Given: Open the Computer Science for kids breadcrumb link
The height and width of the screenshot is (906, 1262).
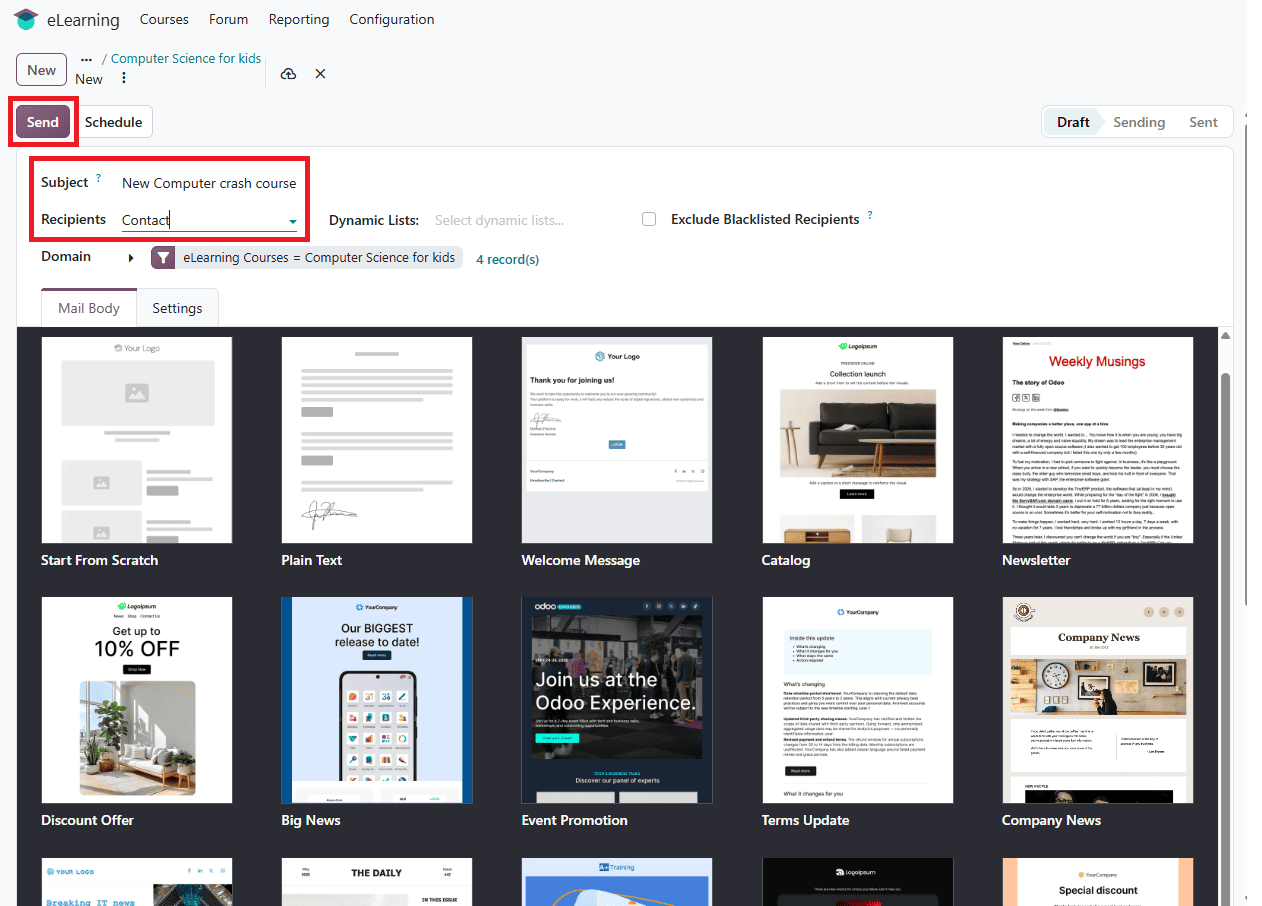Looking at the screenshot, I should (186, 59).
